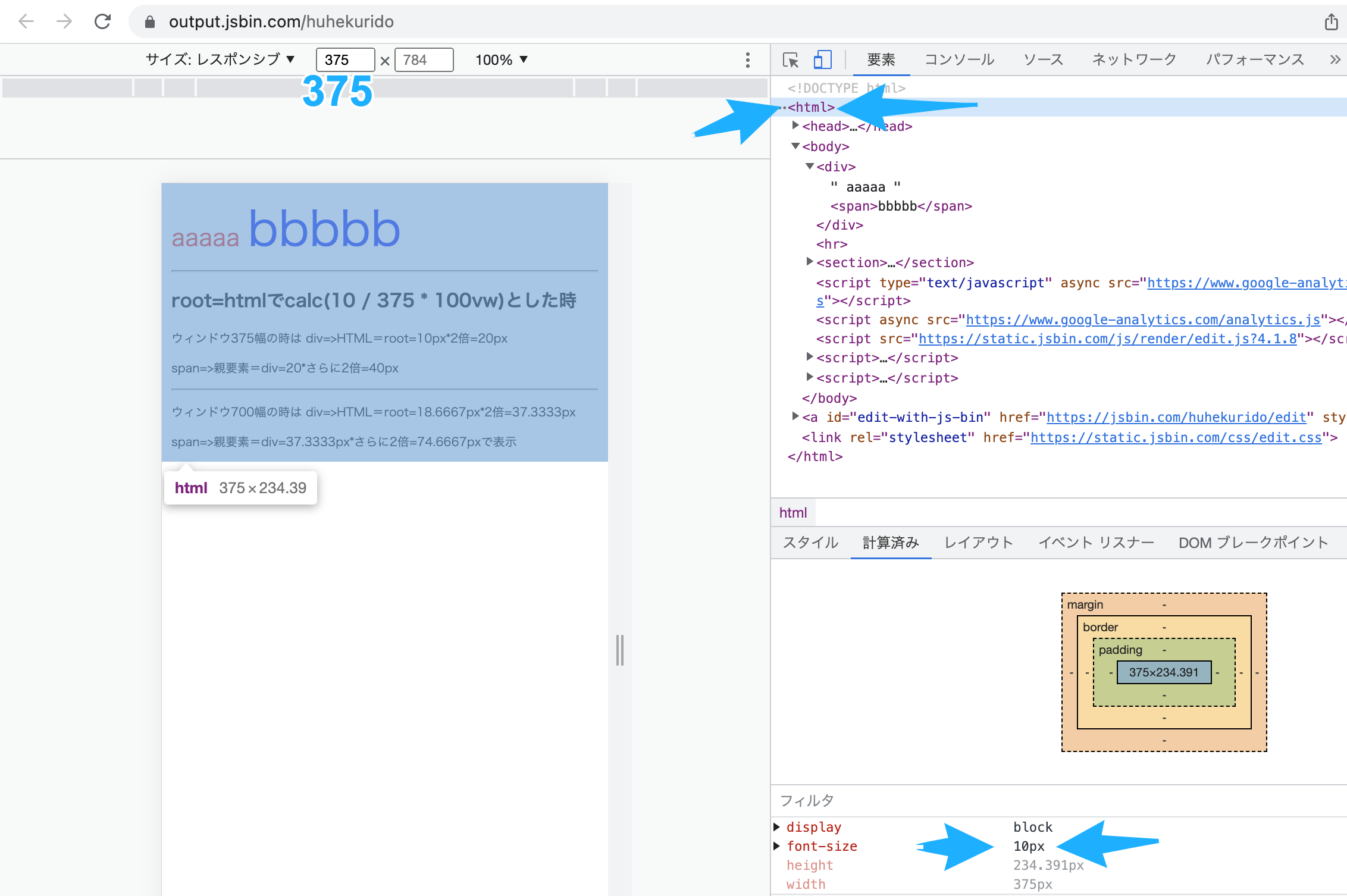Select the span bbbbb node
Viewport: 1347px width, 896px height.
[901, 206]
